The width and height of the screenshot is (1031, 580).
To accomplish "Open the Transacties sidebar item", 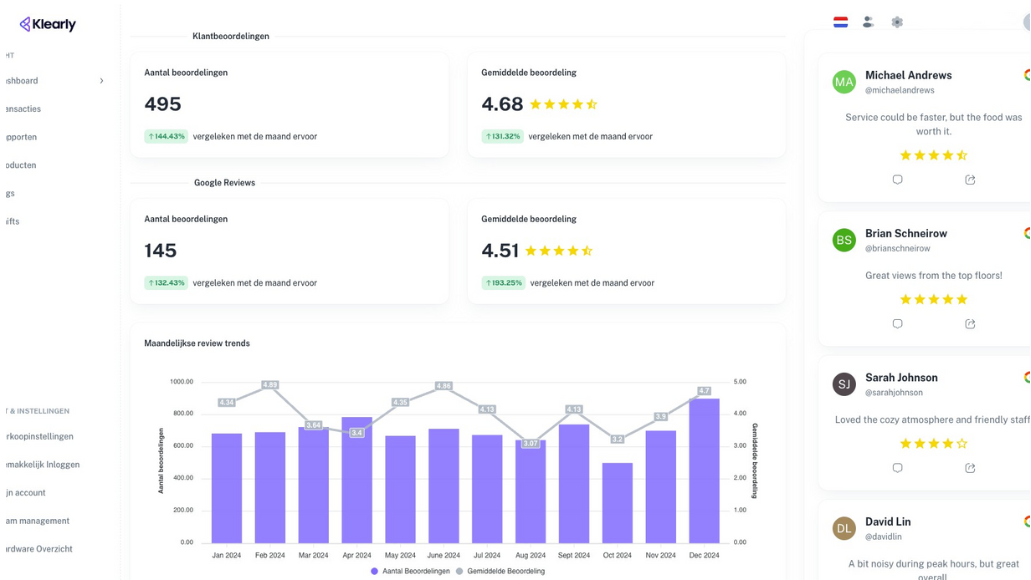I will click(x=22, y=109).
